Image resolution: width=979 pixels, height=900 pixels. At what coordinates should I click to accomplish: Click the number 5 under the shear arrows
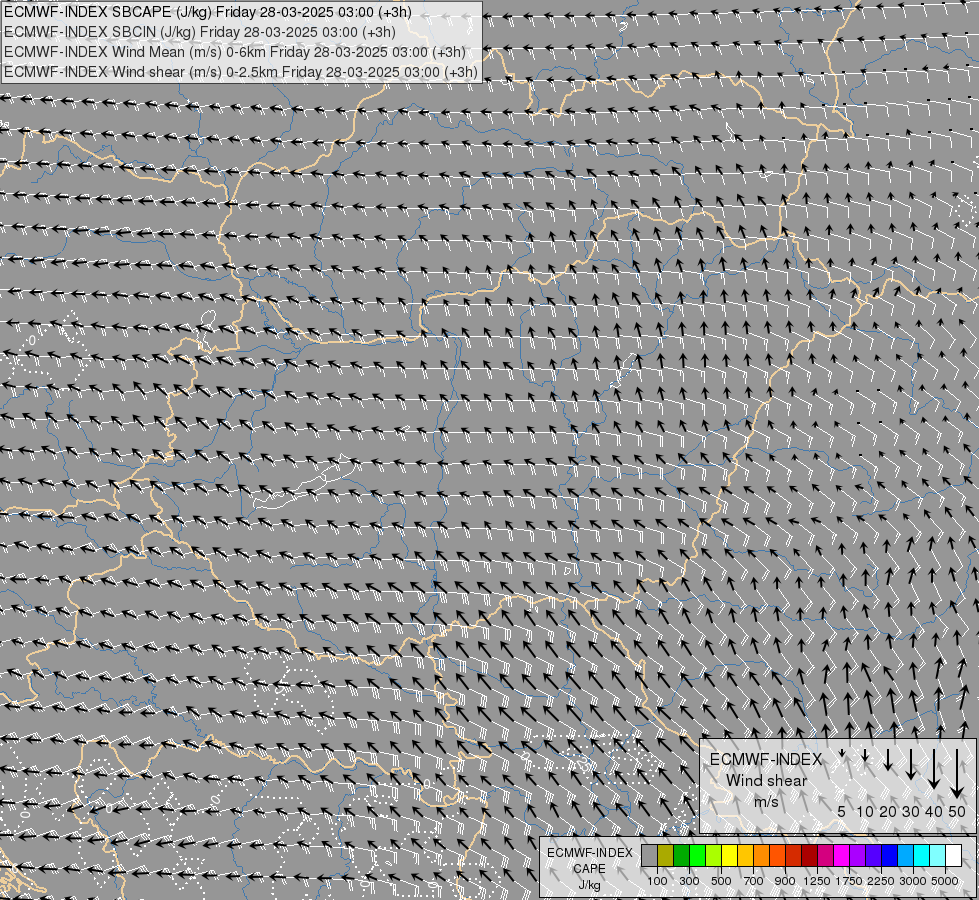point(842,811)
